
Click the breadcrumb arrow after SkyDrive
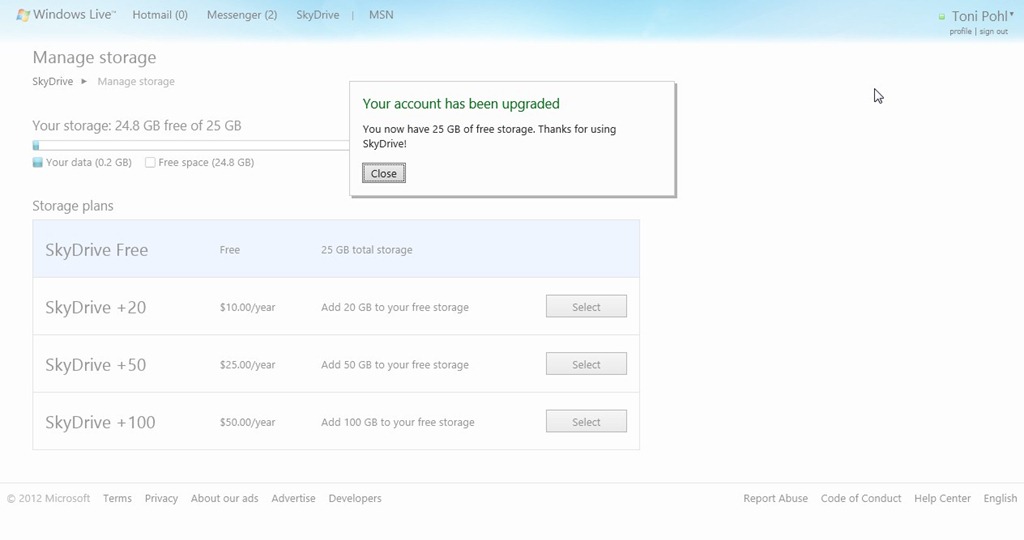(84, 81)
